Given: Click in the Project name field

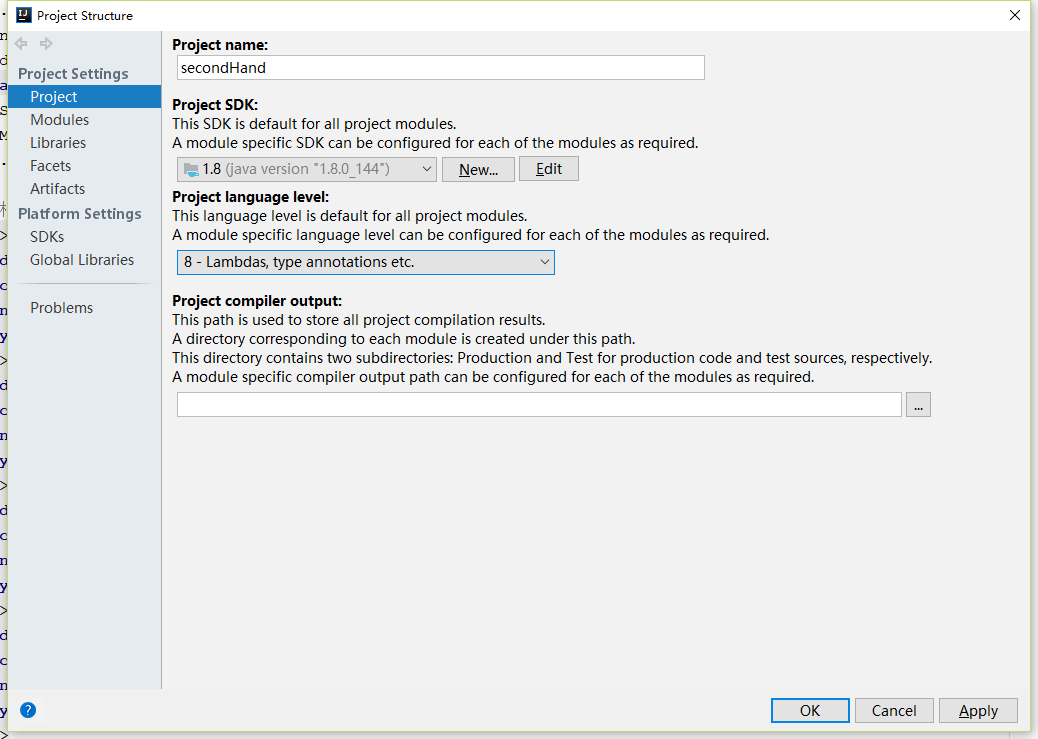Looking at the screenshot, I should click(x=440, y=68).
